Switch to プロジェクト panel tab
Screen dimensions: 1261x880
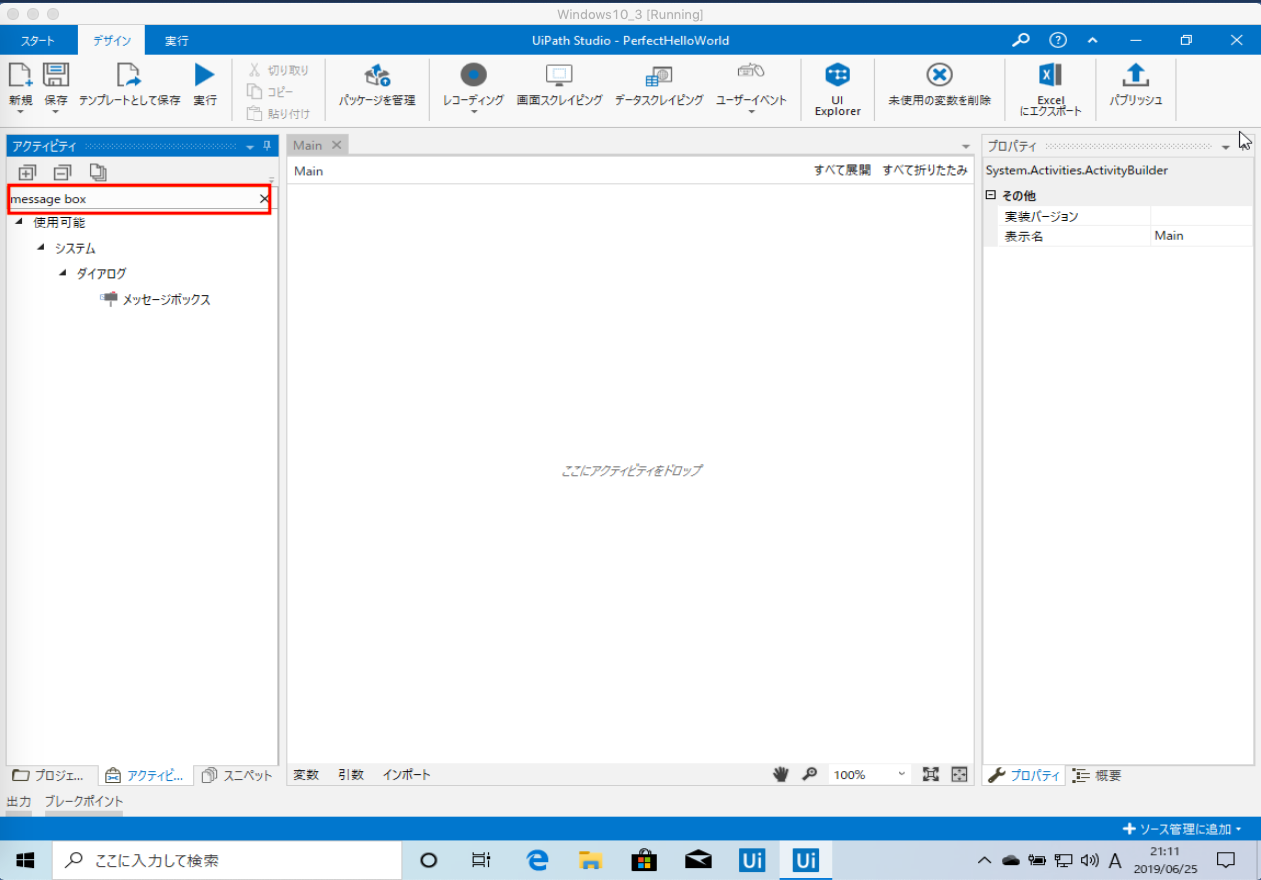(51, 775)
